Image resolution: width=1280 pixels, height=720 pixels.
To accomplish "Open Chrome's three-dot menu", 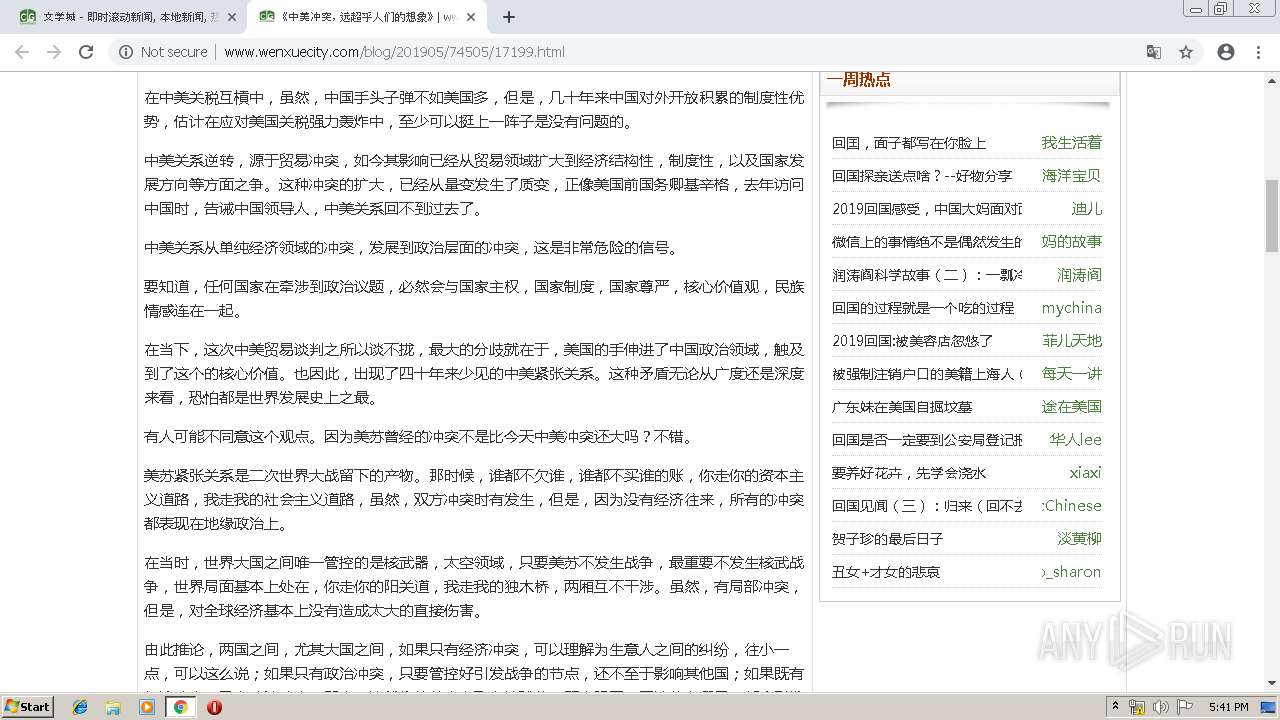I will point(1258,52).
